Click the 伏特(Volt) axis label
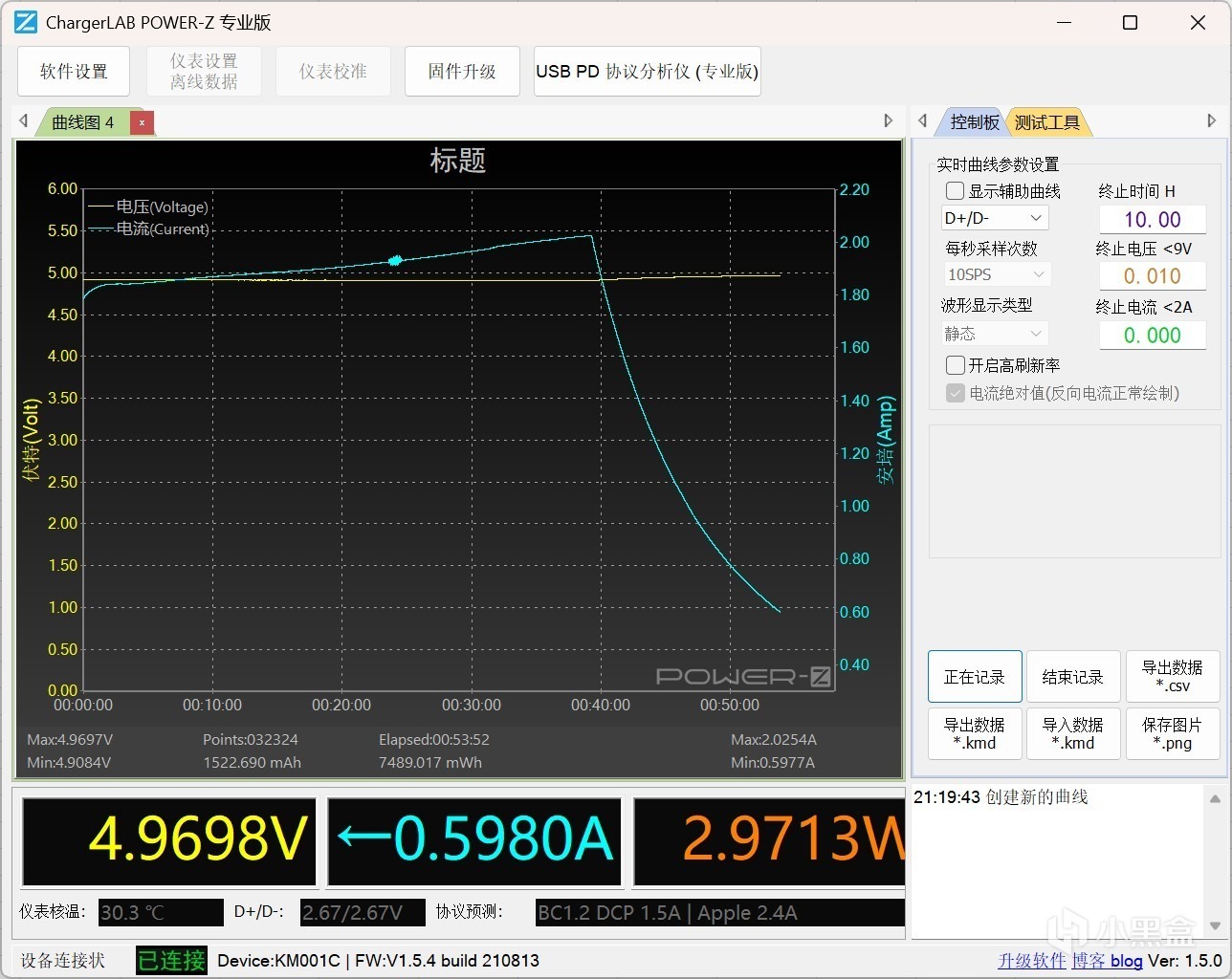 pos(33,440)
